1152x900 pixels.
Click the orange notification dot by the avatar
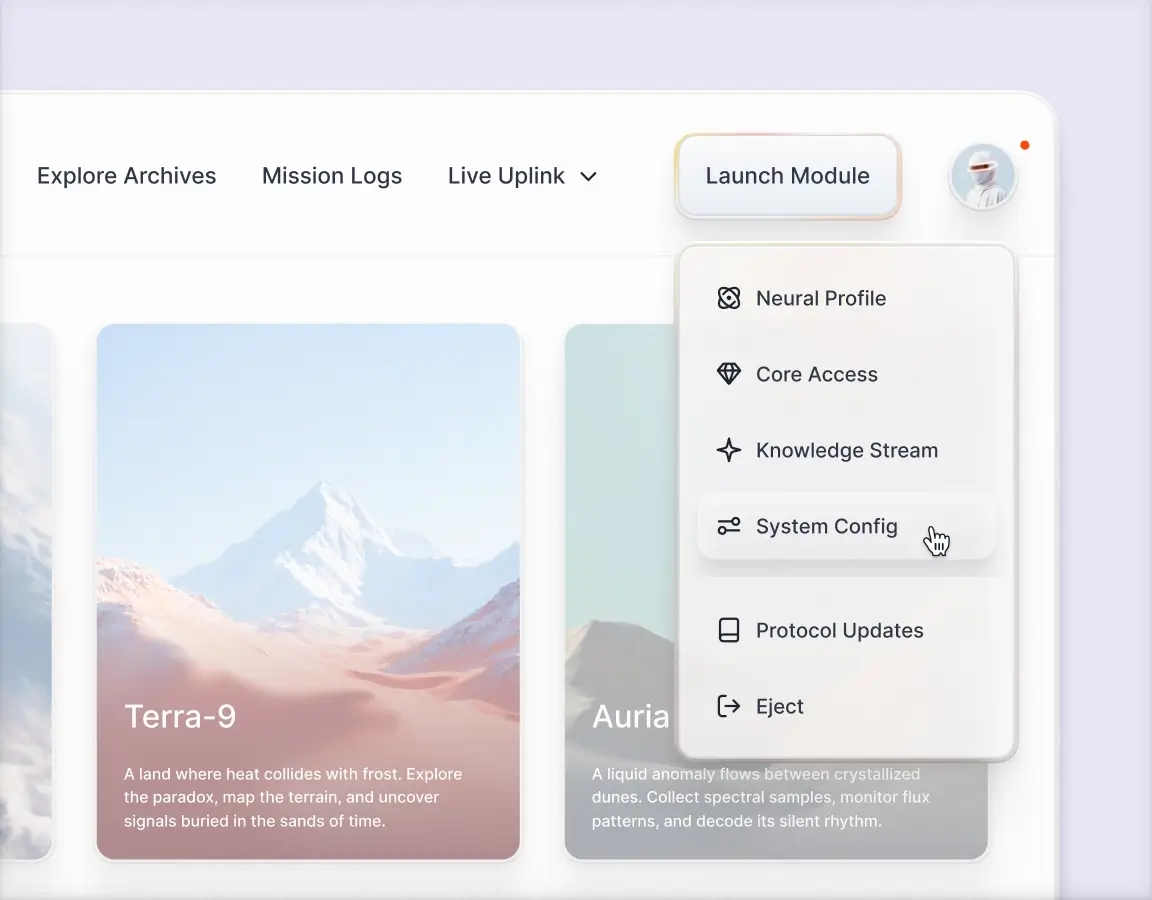[1024, 145]
